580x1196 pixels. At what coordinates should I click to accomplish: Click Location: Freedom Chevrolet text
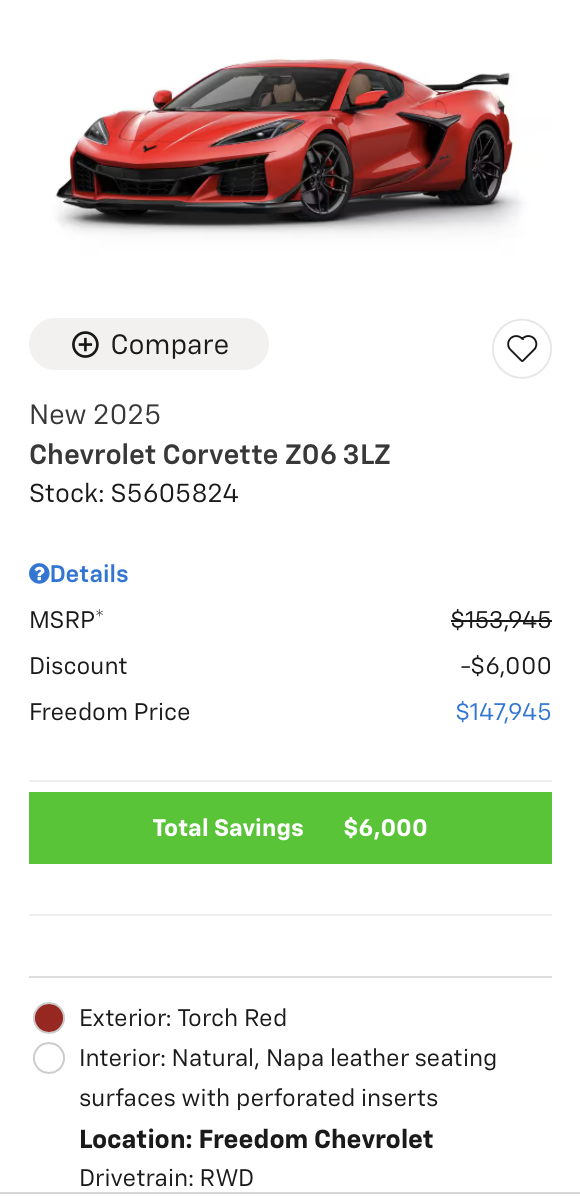tap(256, 1140)
